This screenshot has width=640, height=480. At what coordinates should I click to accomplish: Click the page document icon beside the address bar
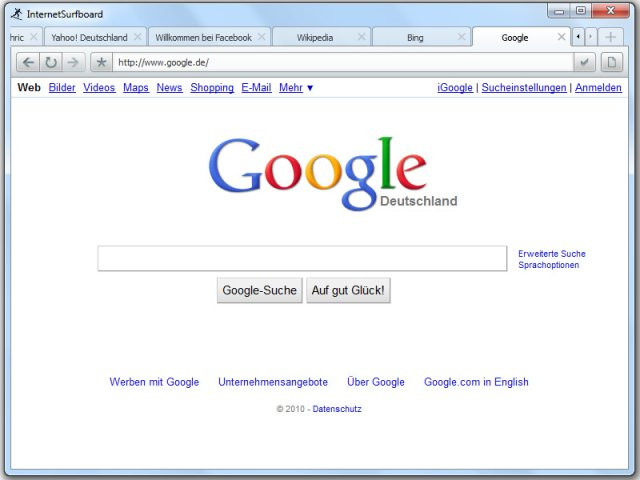(x=611, y=62)
